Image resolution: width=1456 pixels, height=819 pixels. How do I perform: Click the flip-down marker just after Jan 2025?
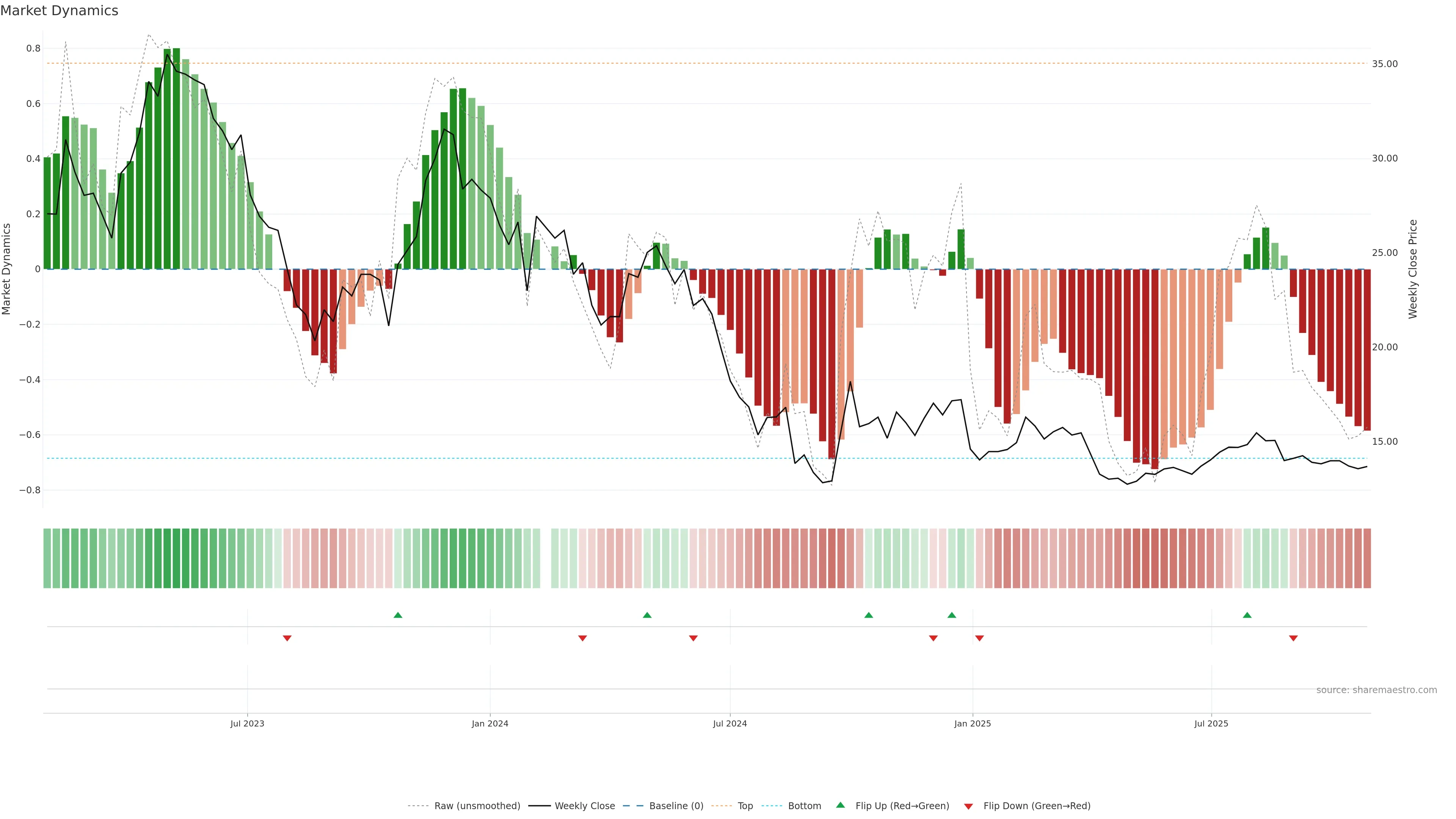pyautogui.click(x=979, y=638)
